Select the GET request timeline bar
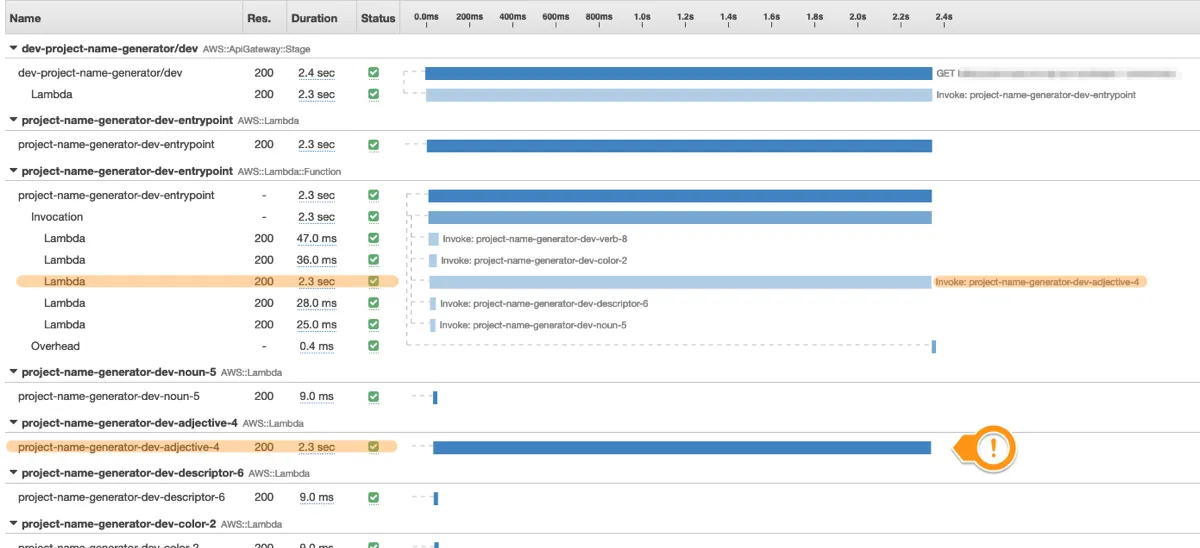Image resolution: width=1200 pixels, height=548 pixels. [678, 73]
